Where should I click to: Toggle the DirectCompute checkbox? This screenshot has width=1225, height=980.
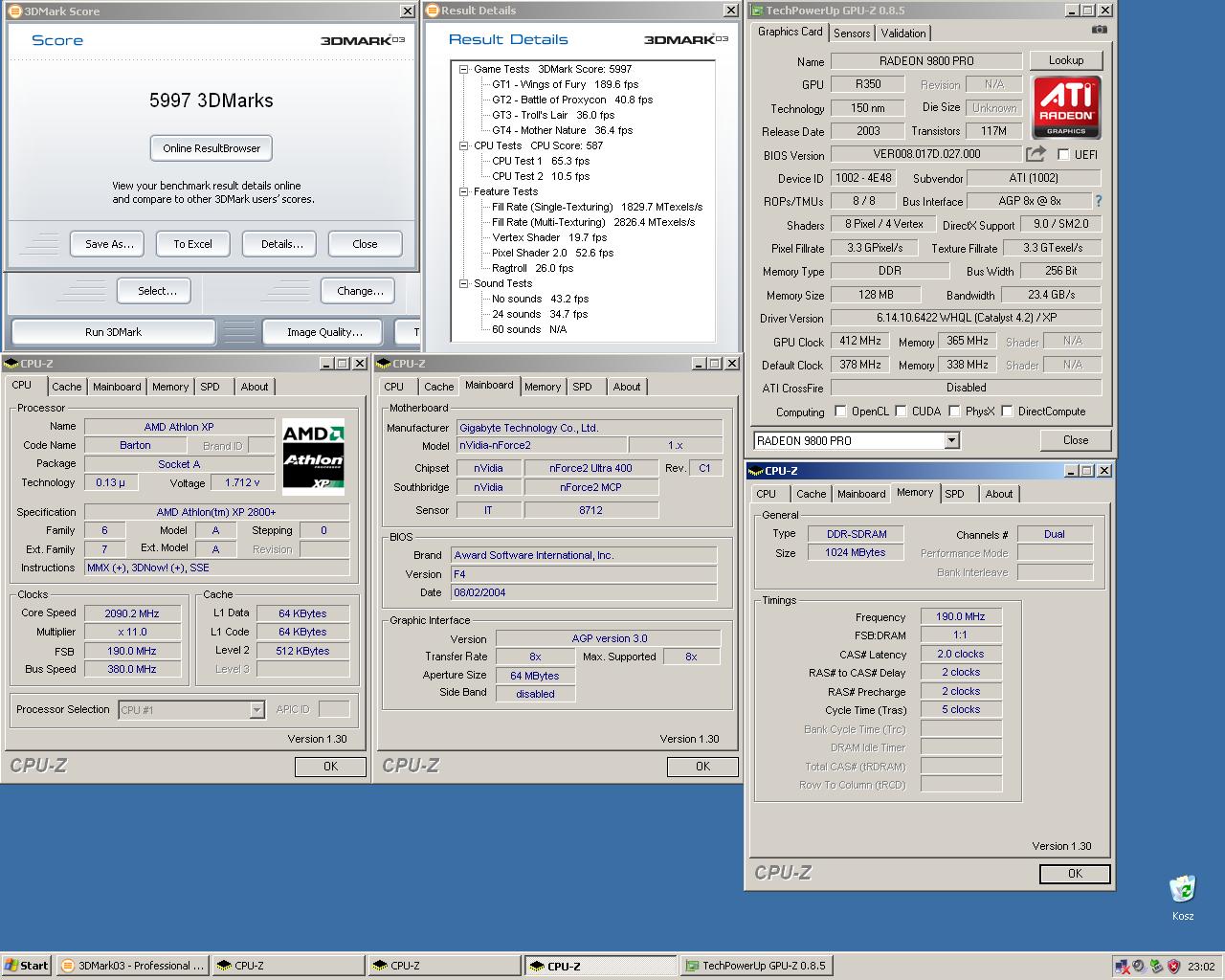pos(1007,412)
